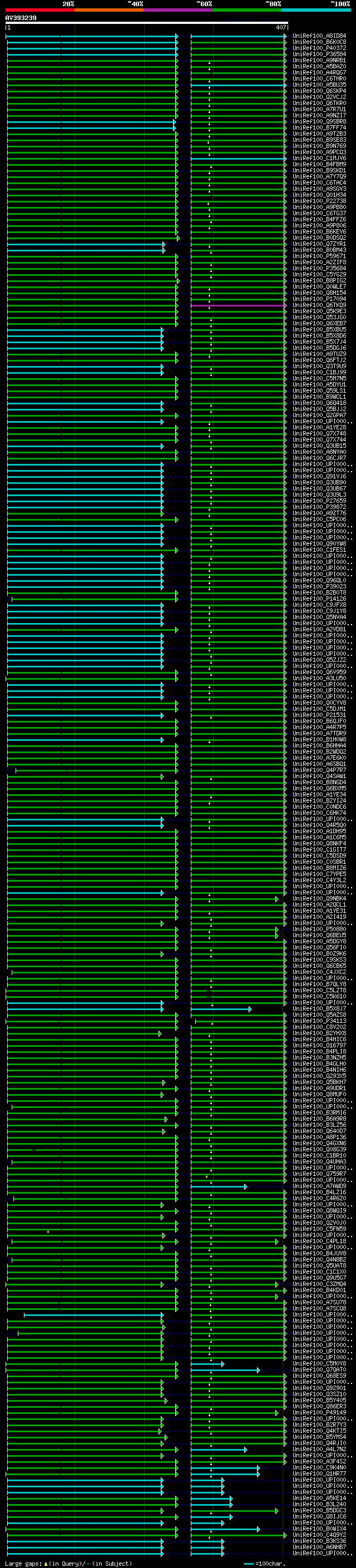Select hit label UniRef100_Q7X748
Image resolution: width=356 pixels, height=1568 pixels.
pos(319,433)
